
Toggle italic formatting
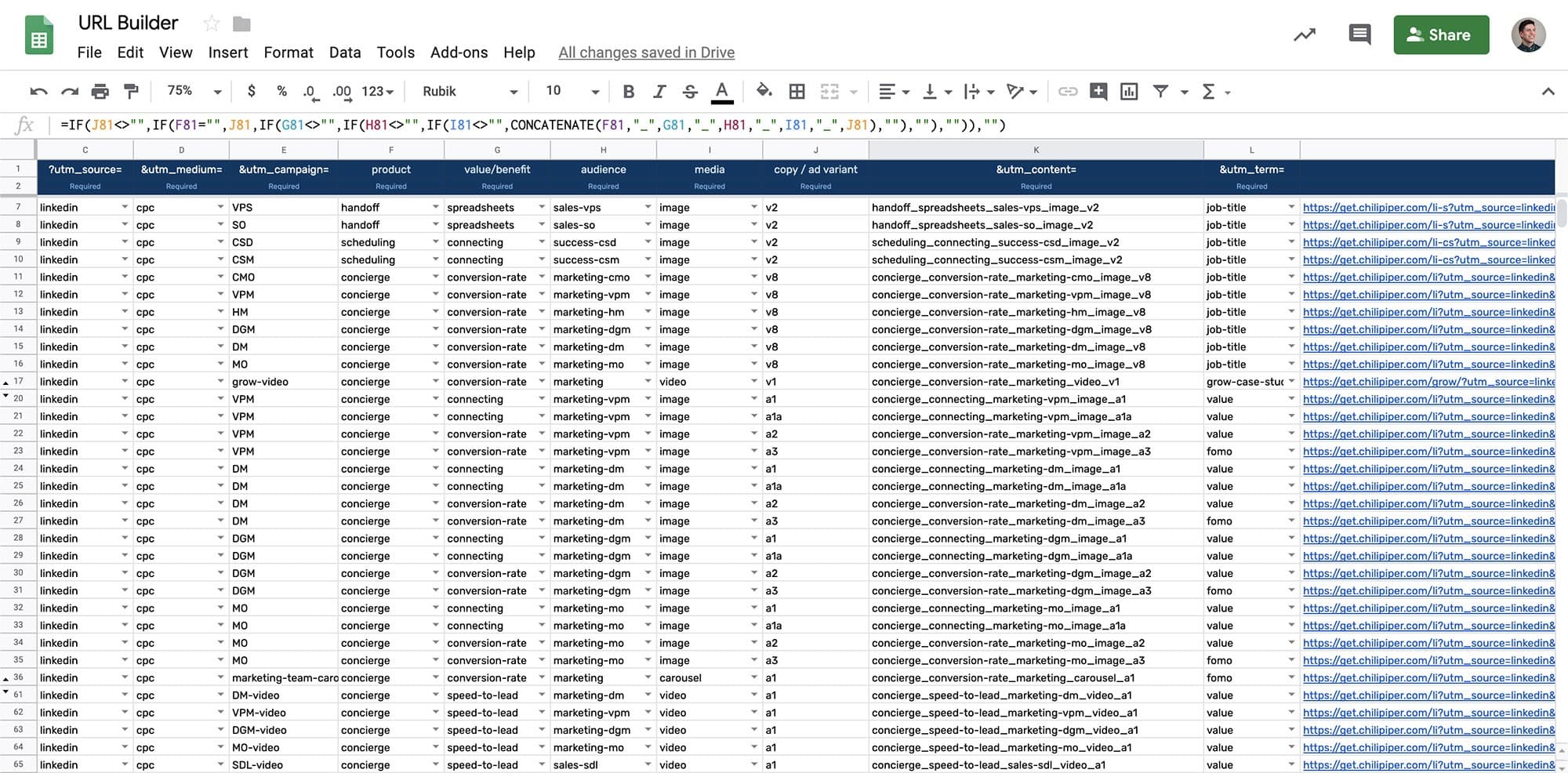659,92
